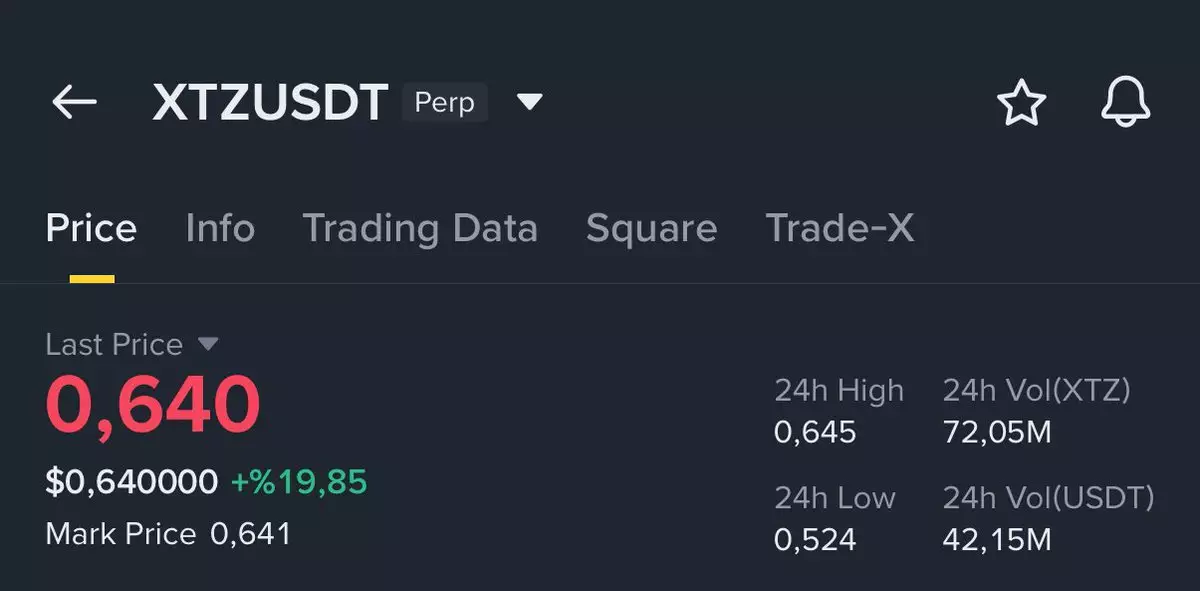Click the XTZUSDT symbol title

[x=270, y=102]
